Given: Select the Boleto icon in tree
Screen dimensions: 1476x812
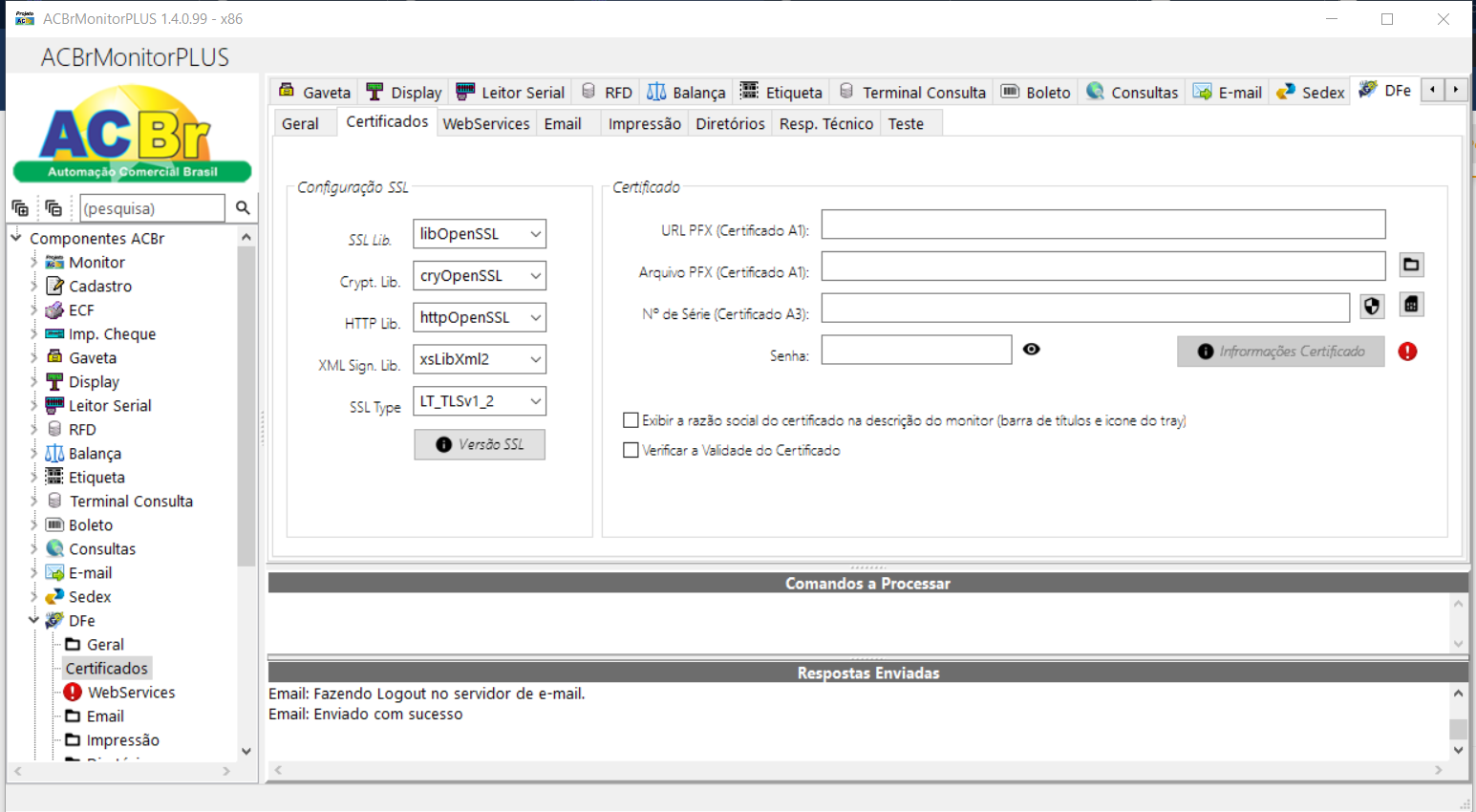Looking at the screenshot, I should 54,524.
